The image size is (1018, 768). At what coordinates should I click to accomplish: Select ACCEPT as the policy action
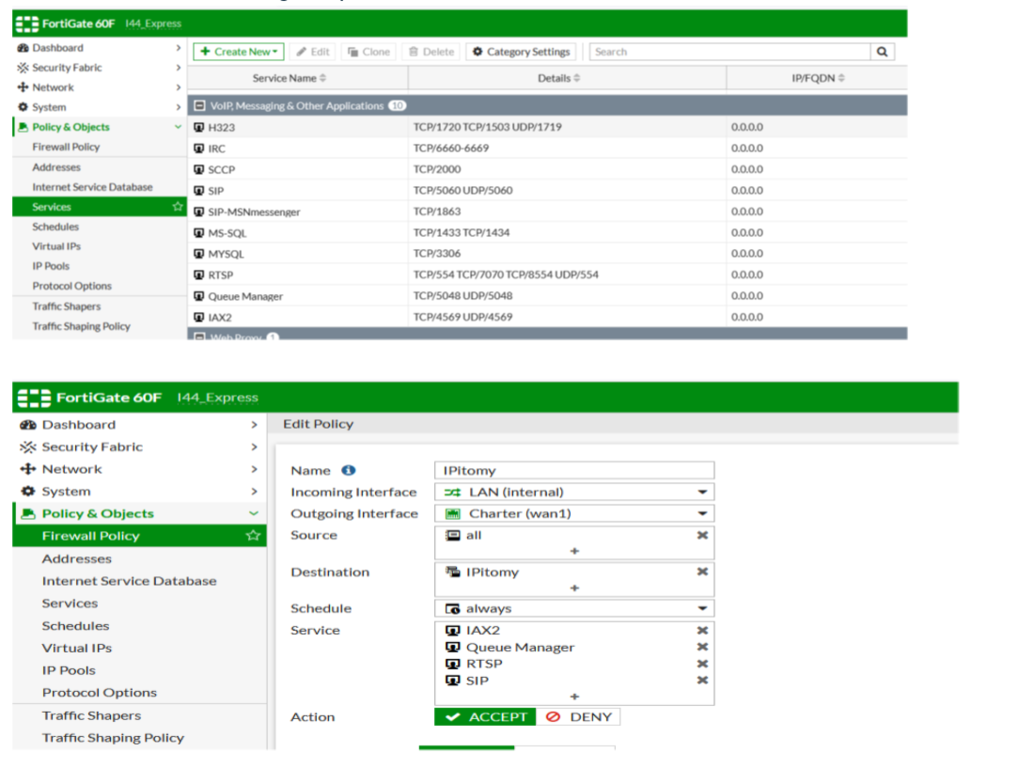tap(486, 717)
